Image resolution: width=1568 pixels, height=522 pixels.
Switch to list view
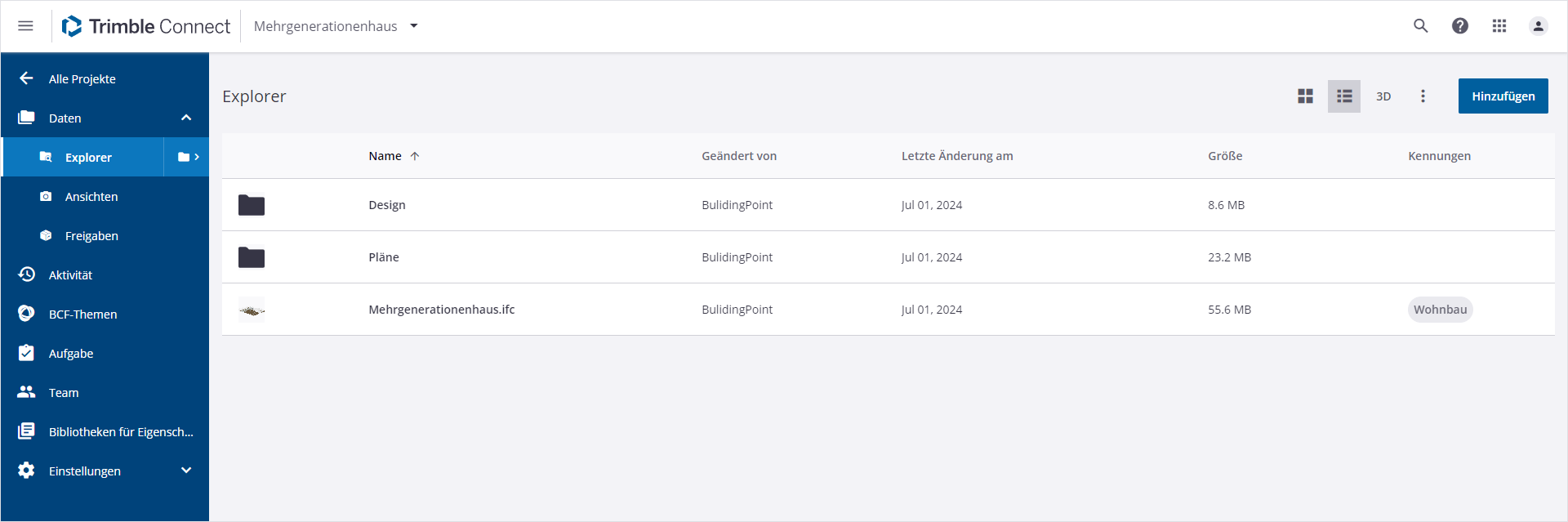(x=1344, y=96)
